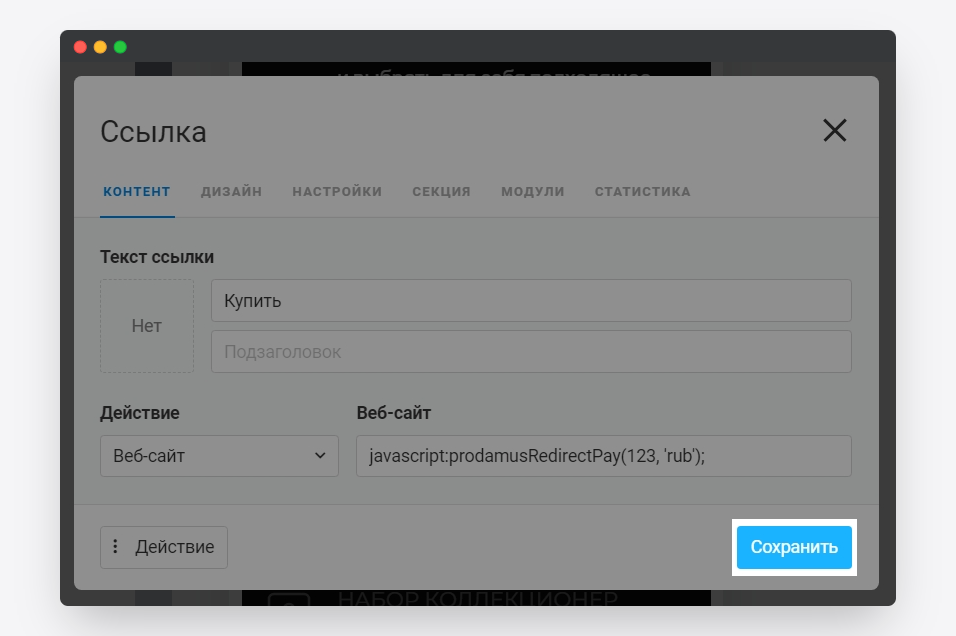This screenshot has width=956, height=636.
Task: Click into the Подзаголовок field
Action: point(530,352)
